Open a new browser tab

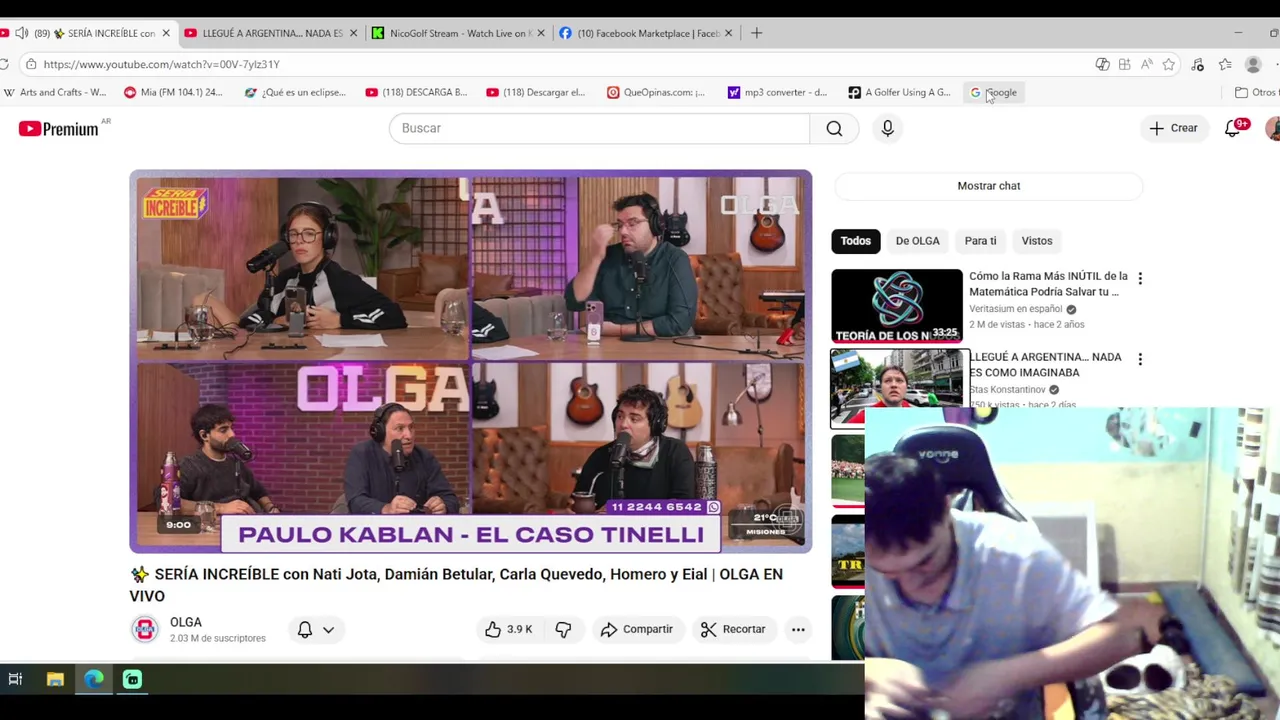pyautogui.click(x=756, y=33)
